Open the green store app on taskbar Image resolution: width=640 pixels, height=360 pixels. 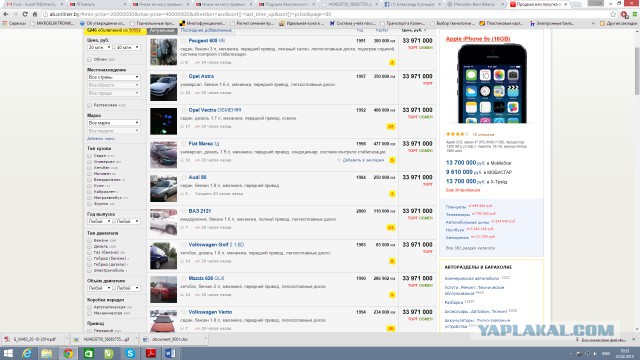tap(89, 353)
